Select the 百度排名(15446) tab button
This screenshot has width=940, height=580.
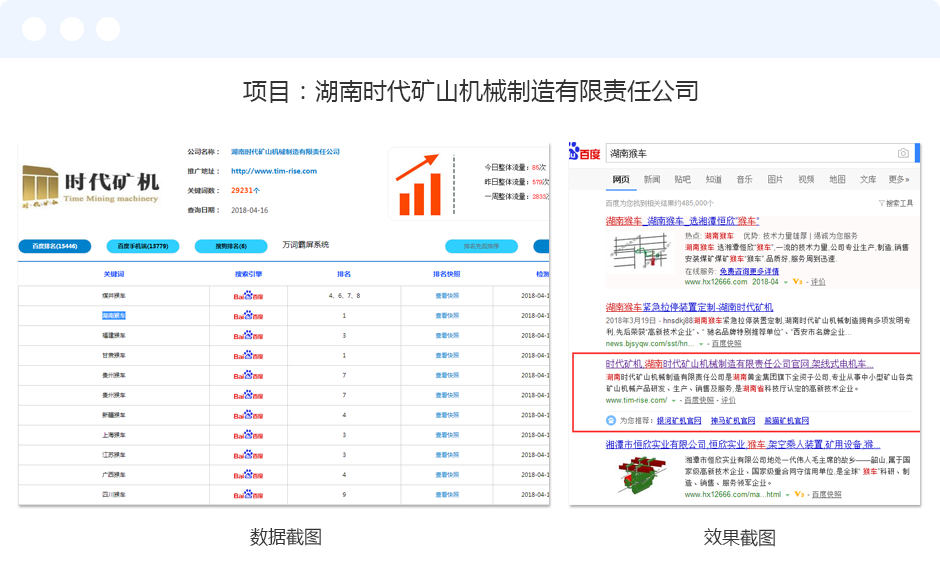tap(55, 246)
